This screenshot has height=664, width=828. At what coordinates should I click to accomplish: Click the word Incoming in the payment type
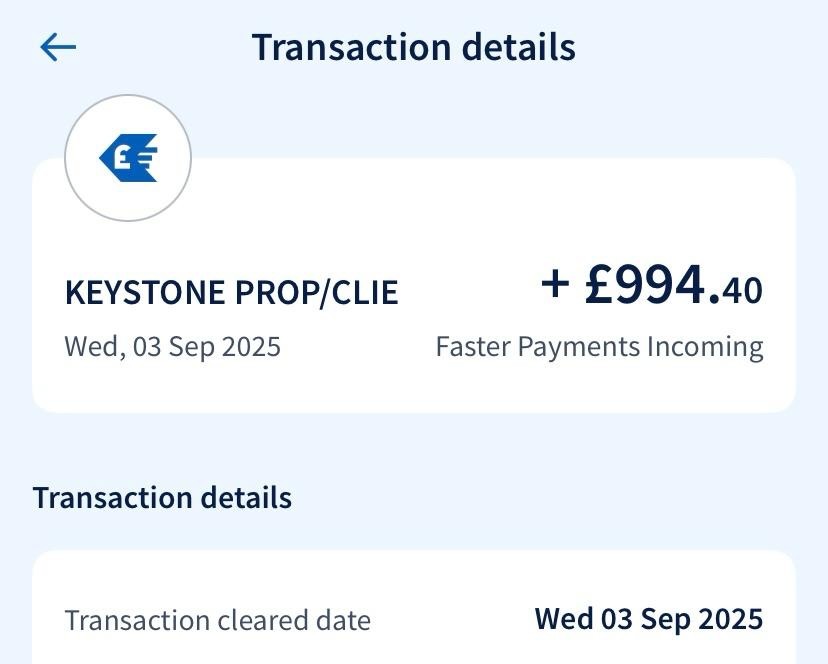coord(705,346)
